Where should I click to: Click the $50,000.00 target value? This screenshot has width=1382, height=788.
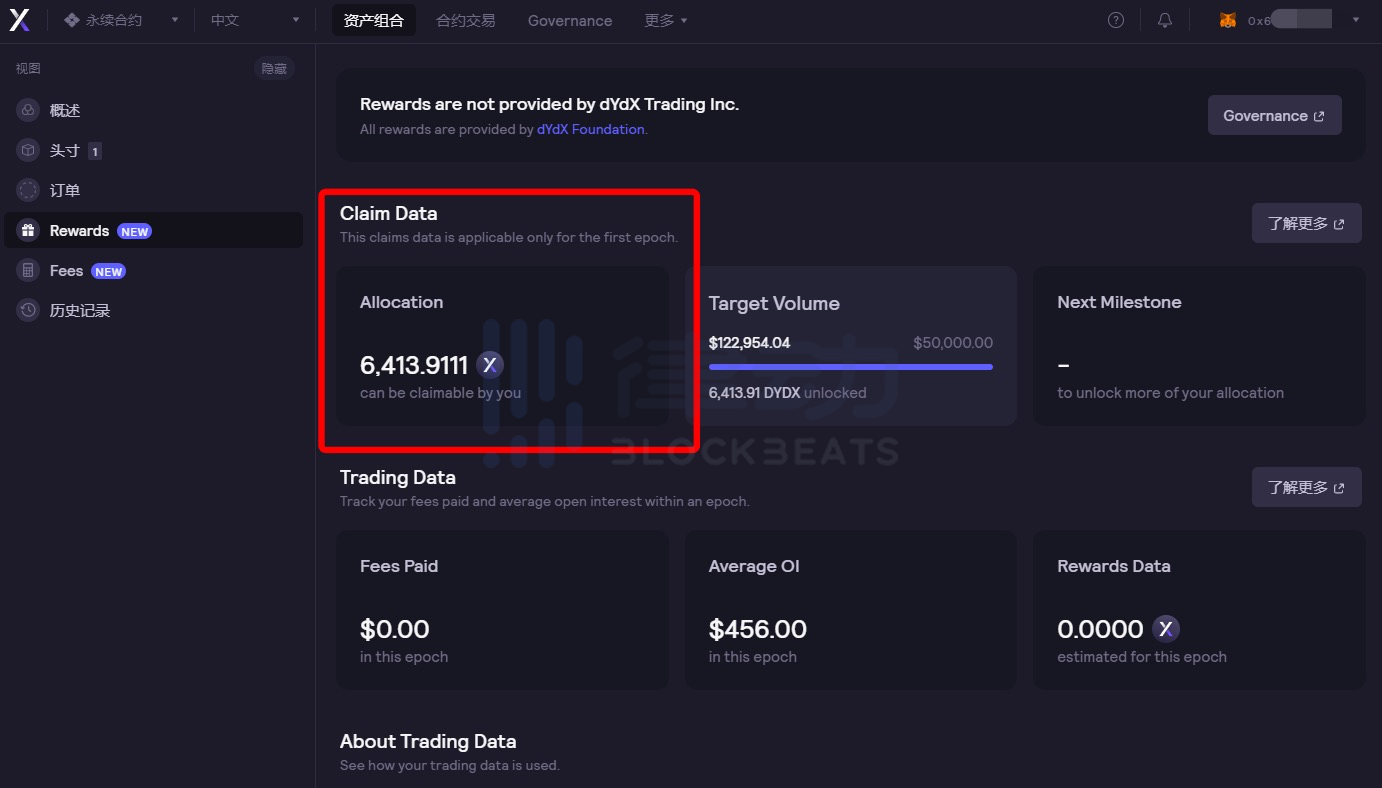pyautogui.click(x=953, y=343)
